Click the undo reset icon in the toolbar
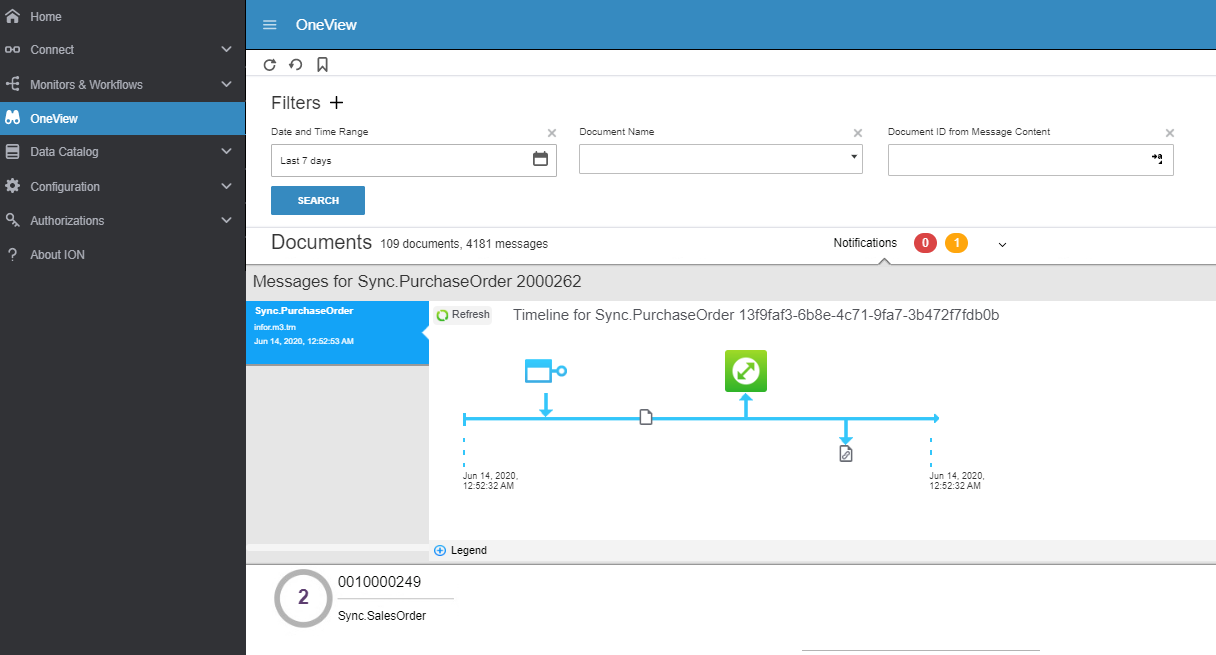The width and height of the screenshot is (1216, 655). [x=295, y=65]
